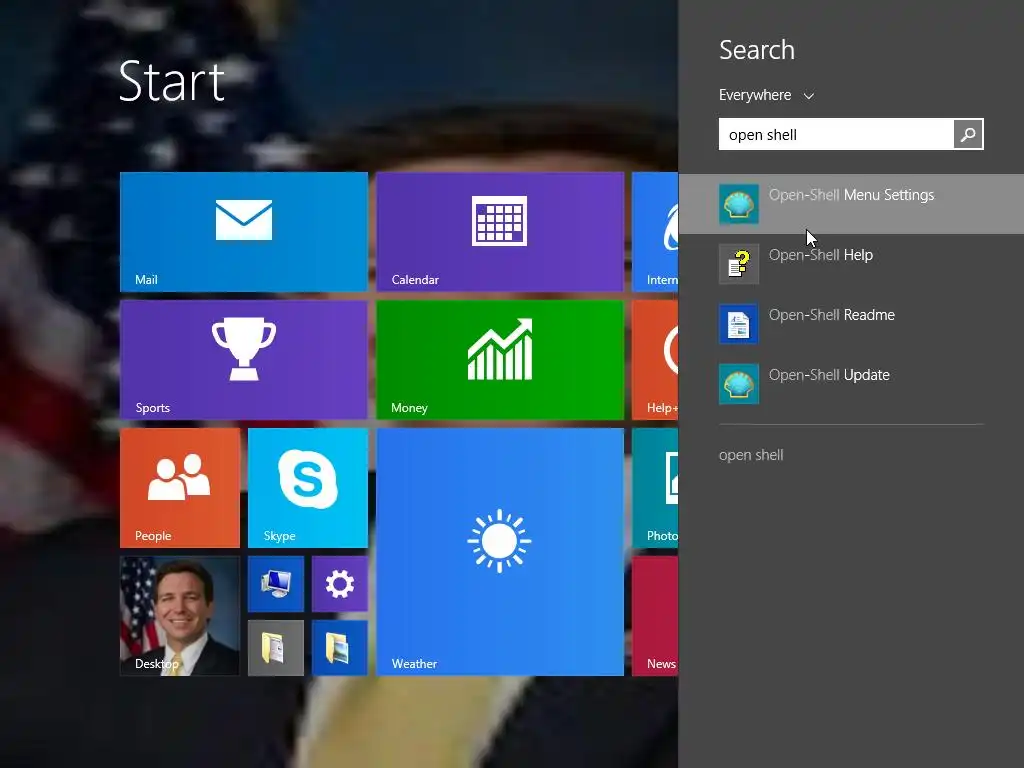This screenshot has height=768, width=1024.
Task: Click the Open-Shell Update shell icon
Action: click(739, 384)
